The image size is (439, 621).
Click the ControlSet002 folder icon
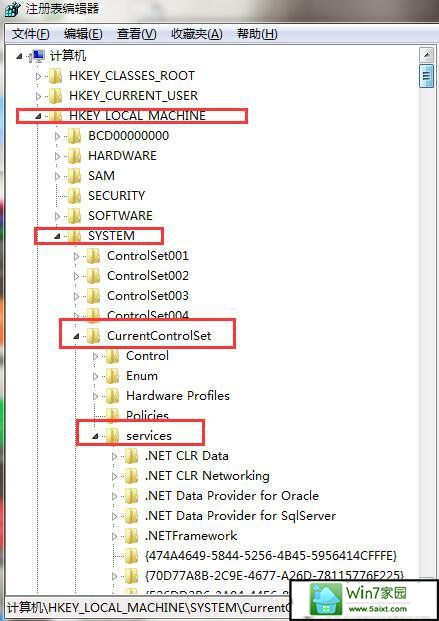point(94,276)
